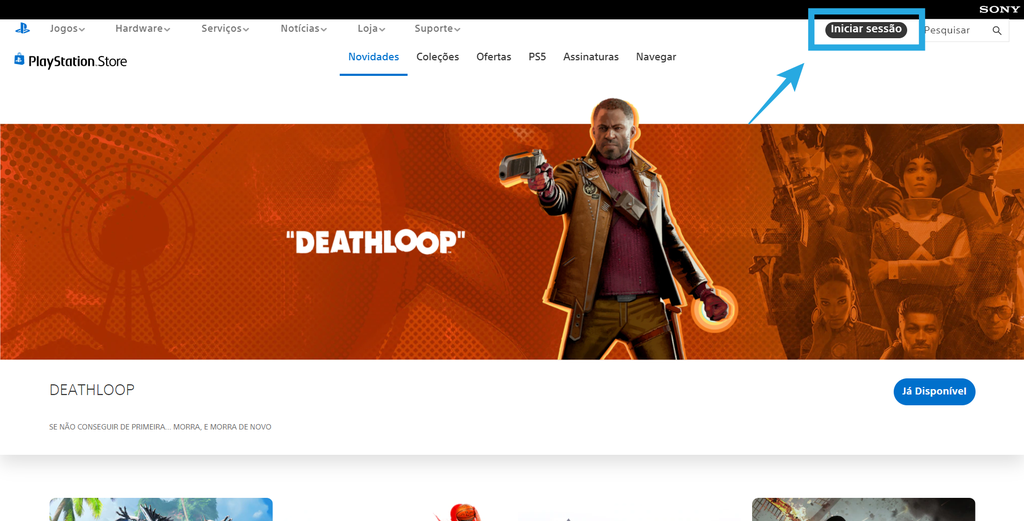Screen dimensions: 1024x521
Task: Switch to the Coleções tab
Action: pos(438,57)
